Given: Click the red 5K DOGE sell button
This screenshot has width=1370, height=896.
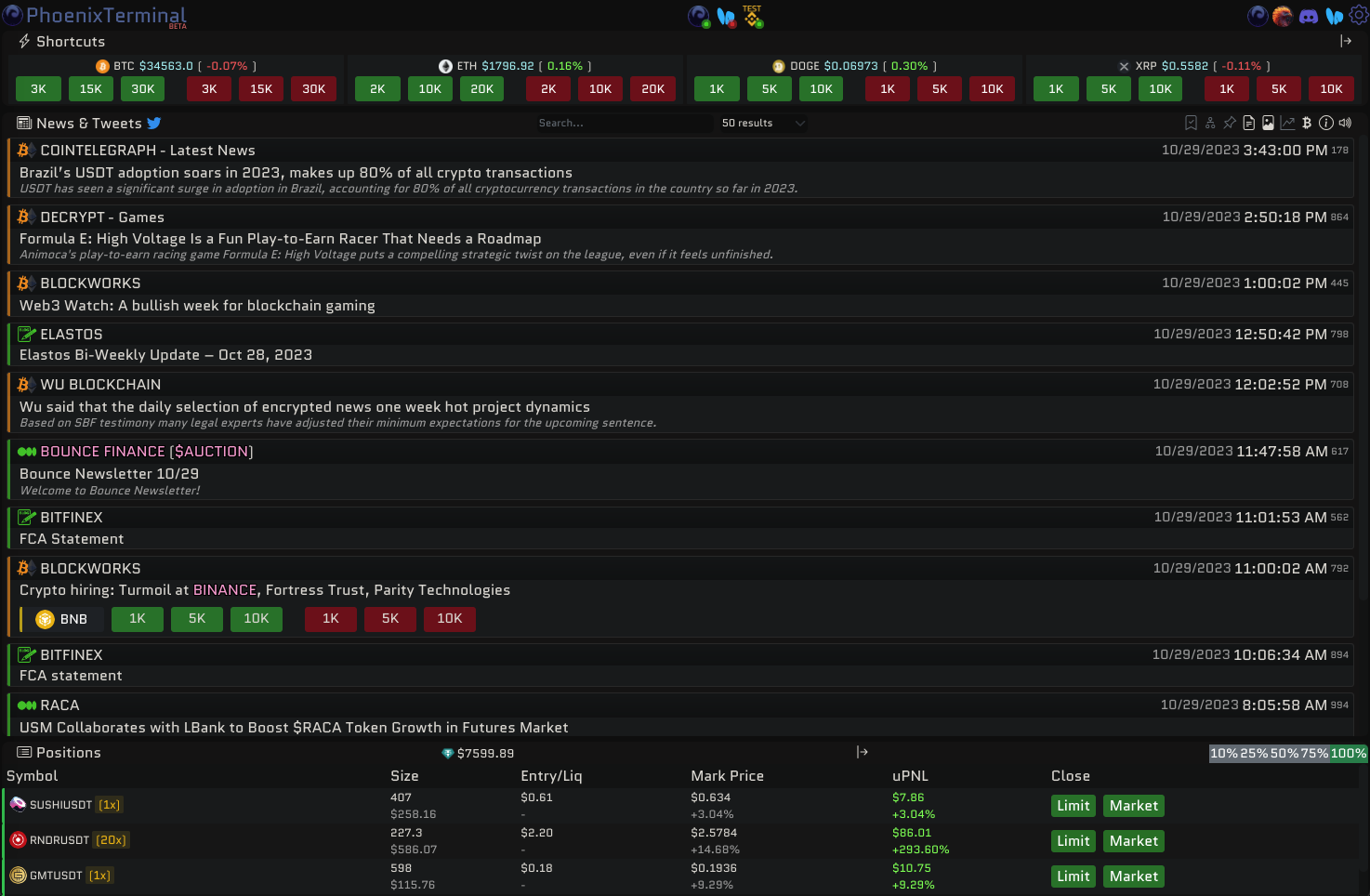Looking at the screenshot, I should point(940,89).
